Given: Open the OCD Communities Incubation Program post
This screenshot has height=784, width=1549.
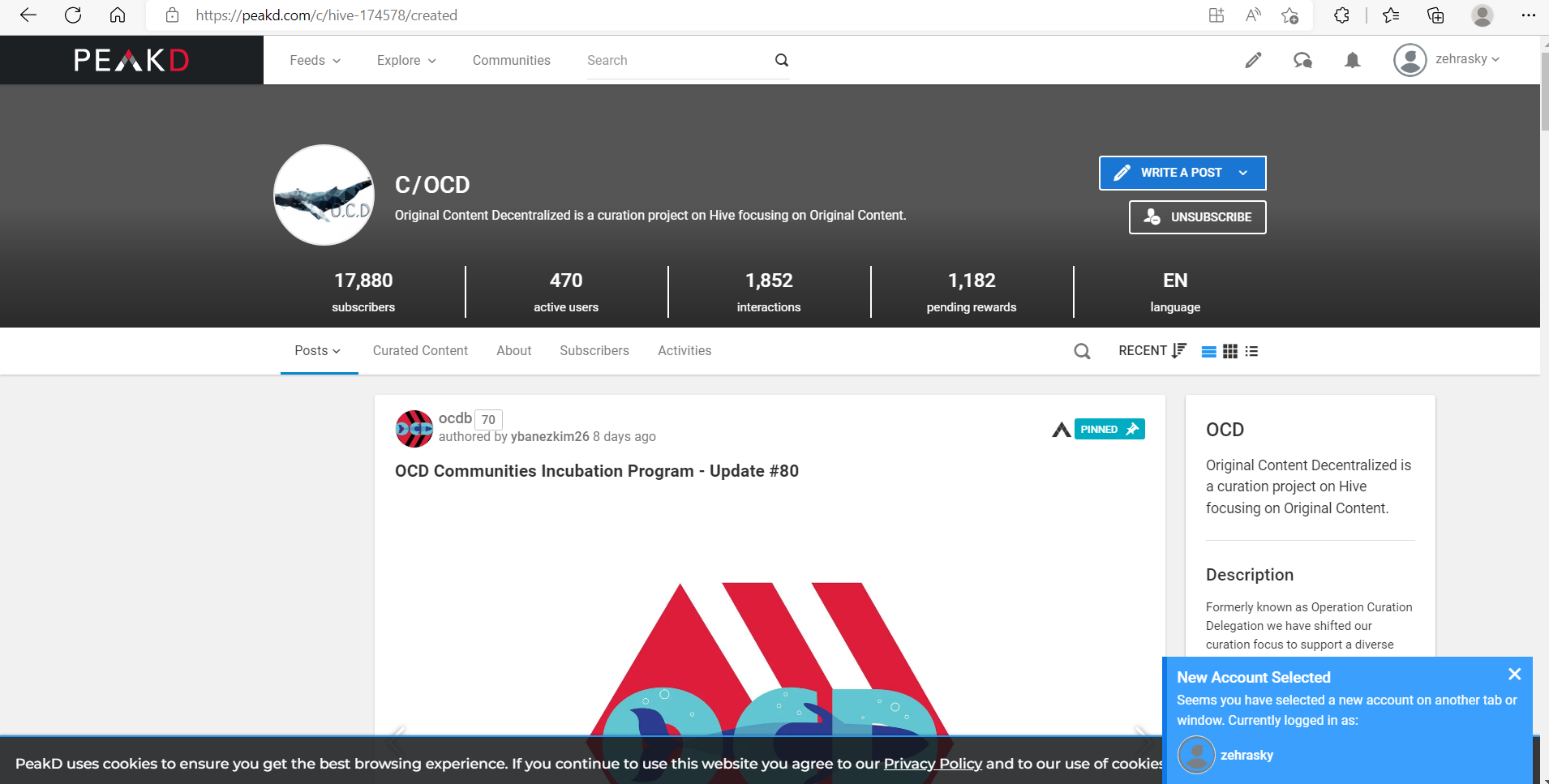Looking at the screenshot, I should [x=597, y=471].
